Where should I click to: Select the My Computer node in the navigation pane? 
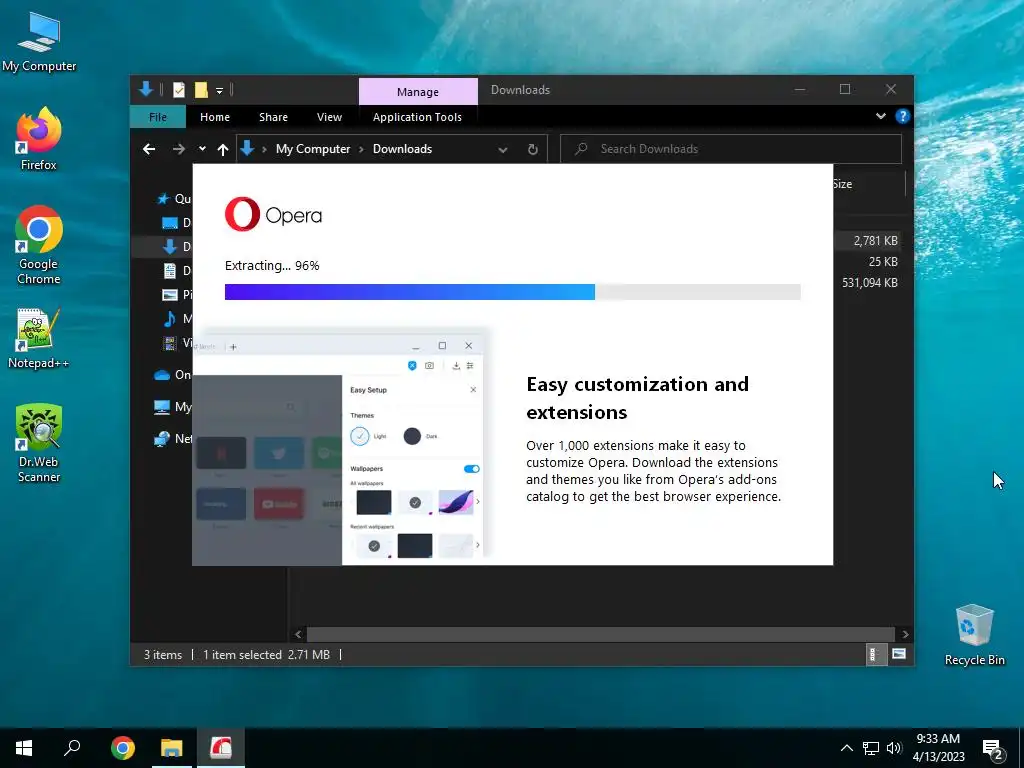[172, 407]
